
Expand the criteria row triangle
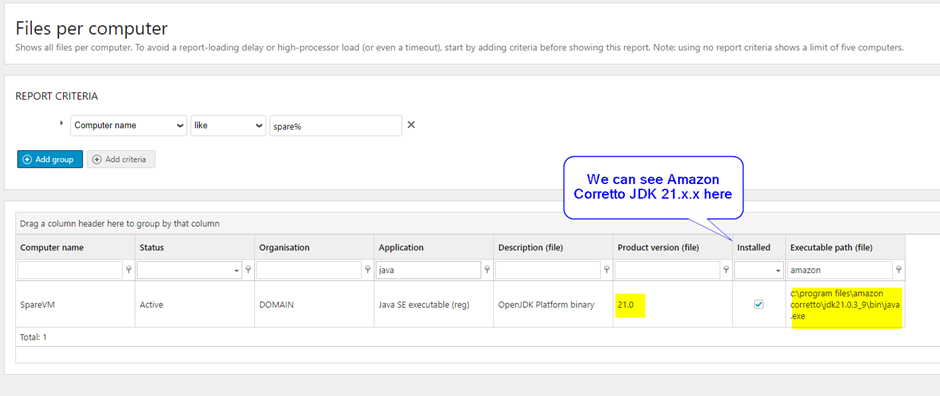coord(62,123)
